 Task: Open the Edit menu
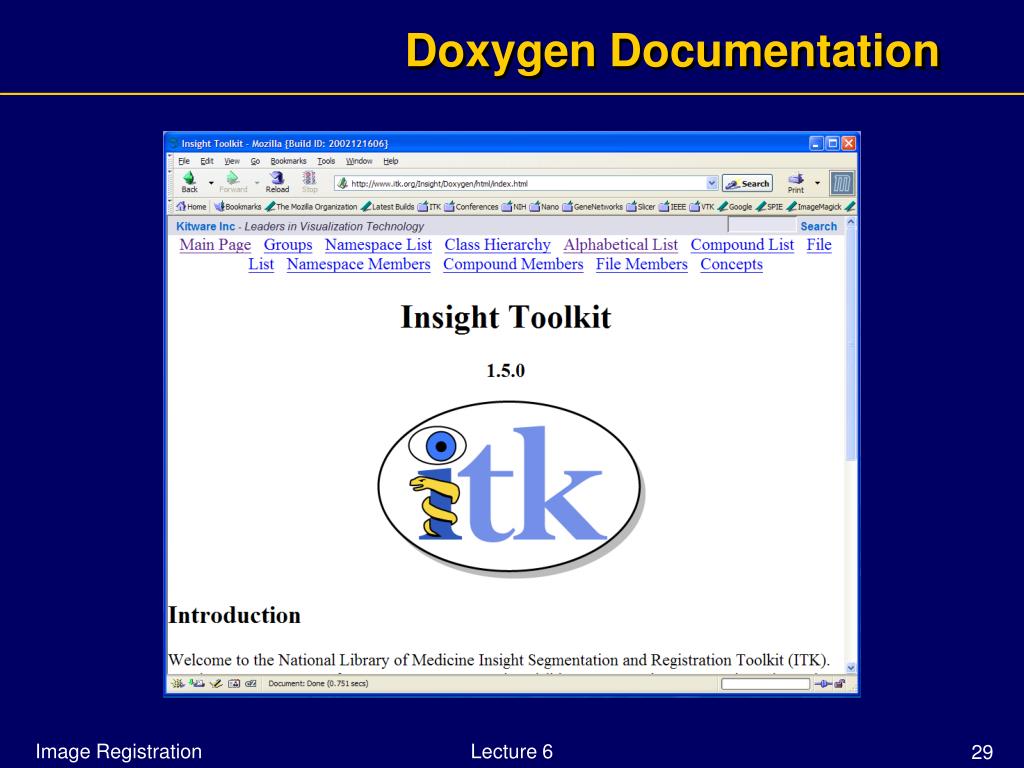207,161
